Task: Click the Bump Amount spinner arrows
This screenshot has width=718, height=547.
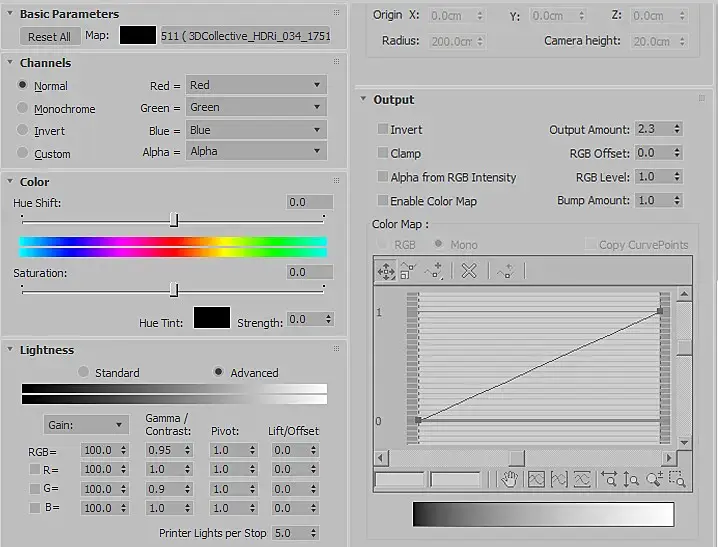Action: [677, 200]
